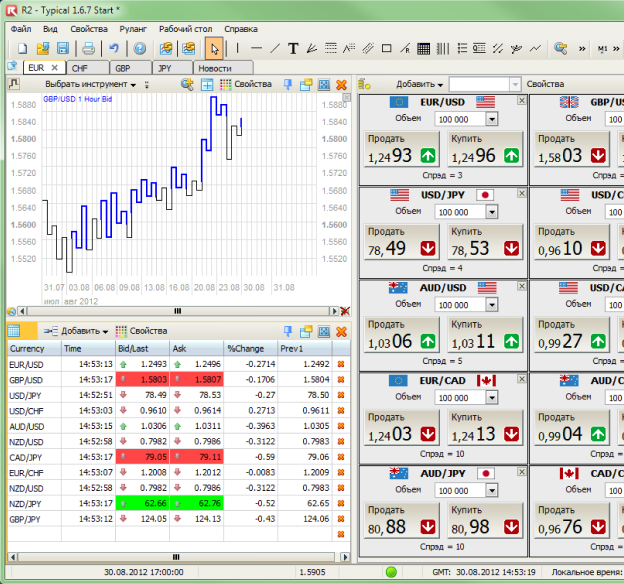
Task: Select the text label T tool
Action: (x=293, y=49)
